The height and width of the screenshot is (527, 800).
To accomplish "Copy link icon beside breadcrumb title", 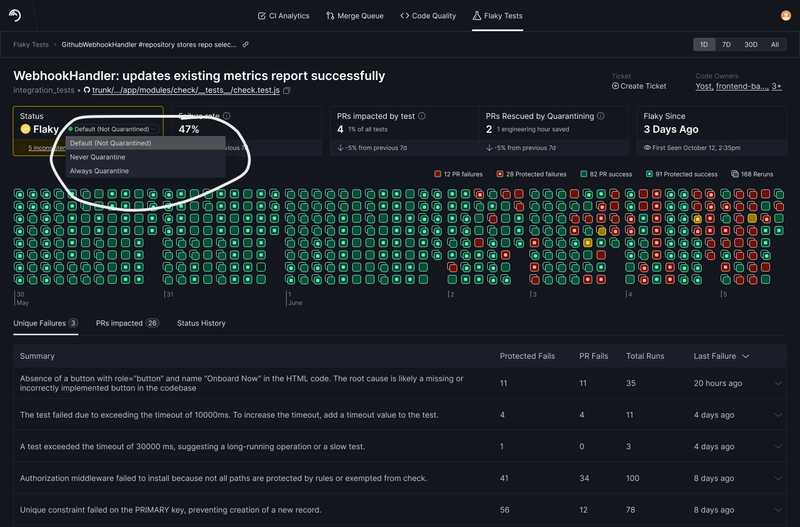I will coord(245,44).
